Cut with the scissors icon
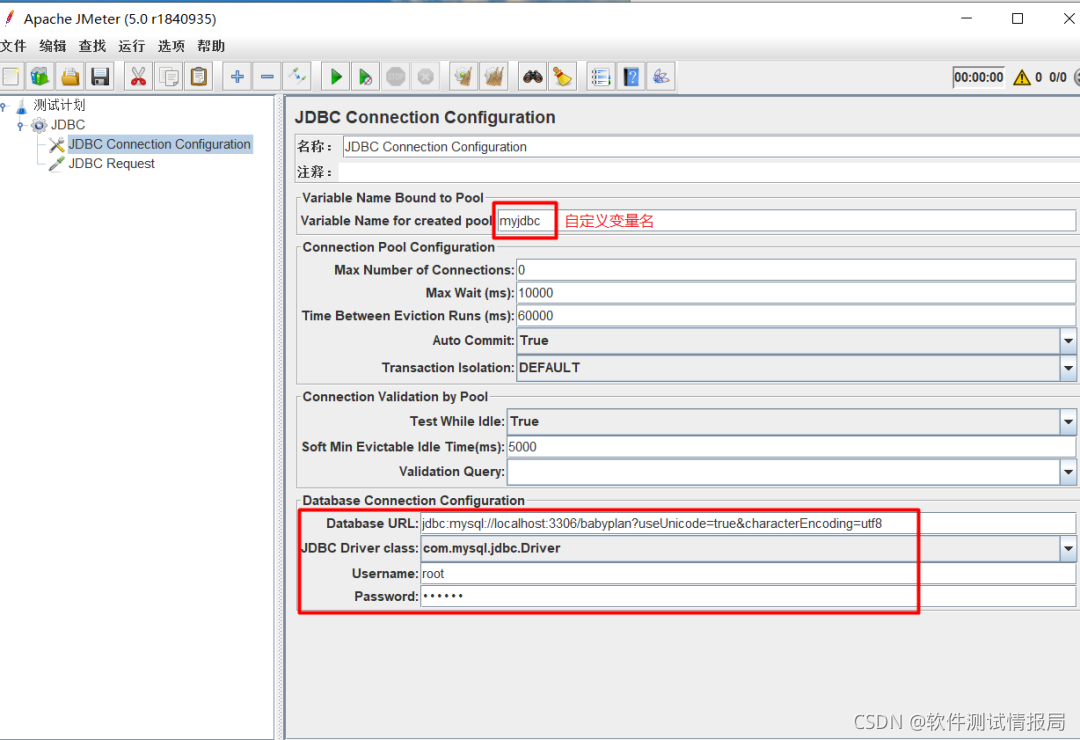Image resolution: width=1080 pixels, height=740 pixels. coord(138,76)
